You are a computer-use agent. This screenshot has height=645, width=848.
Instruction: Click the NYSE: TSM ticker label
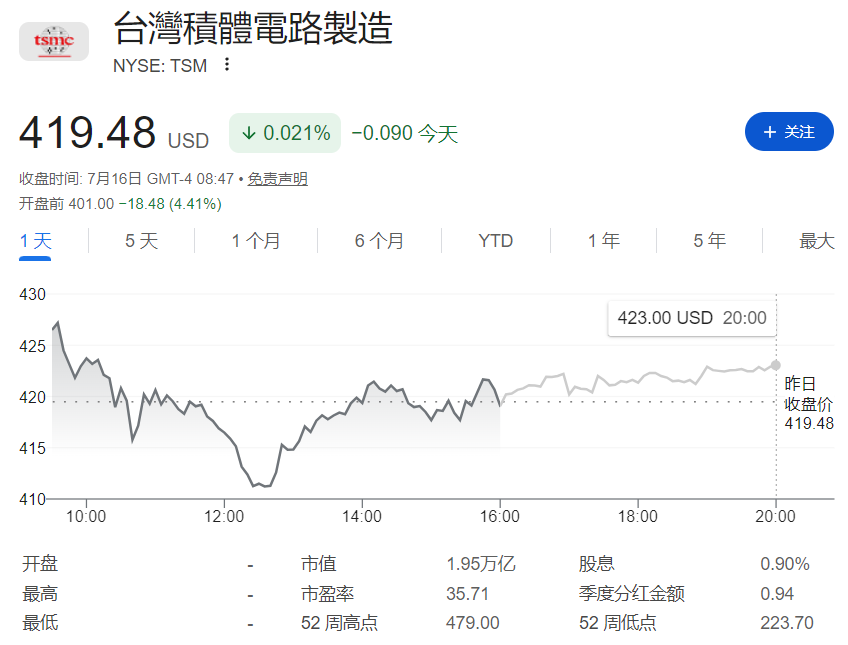pyautogui.click(x=160, y=66)
